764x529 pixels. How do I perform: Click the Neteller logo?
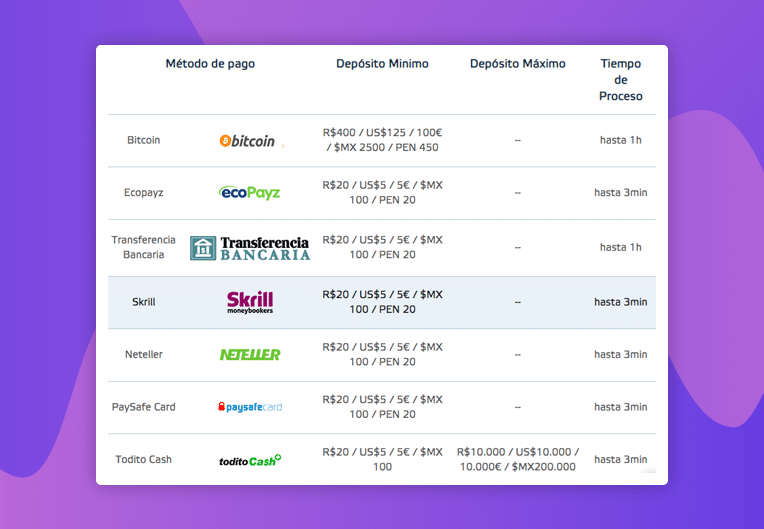click(250, 355)
